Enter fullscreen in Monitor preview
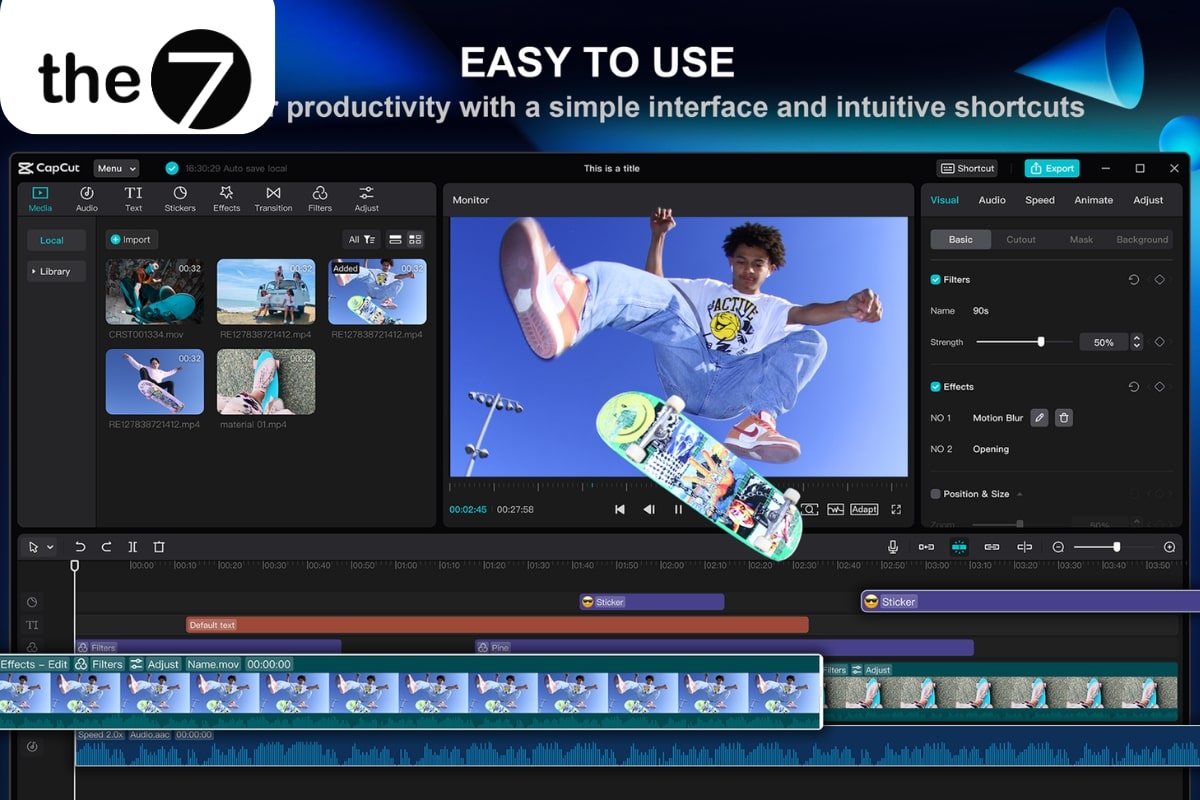Screen dimensions: 1200x800 coord(896,509)
